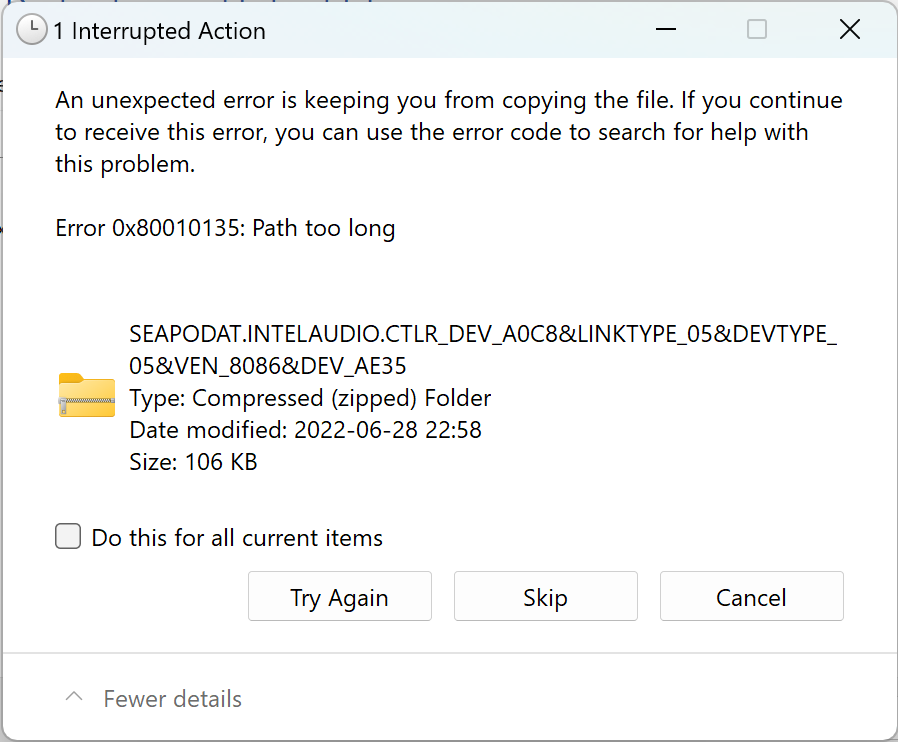The height and width of the screenshot is (742, 898).
Task: Skip the file that failed to copy
Action: (x=545, y=596)
